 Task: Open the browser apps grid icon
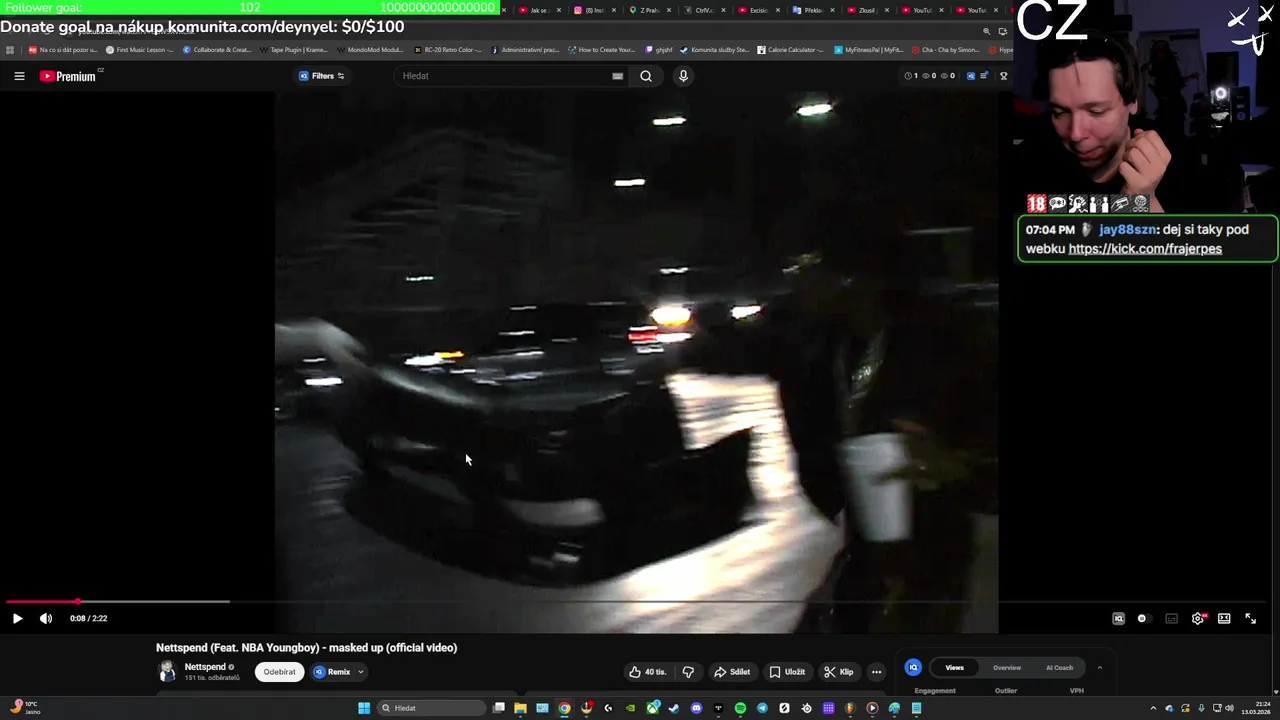click(10, 50)
